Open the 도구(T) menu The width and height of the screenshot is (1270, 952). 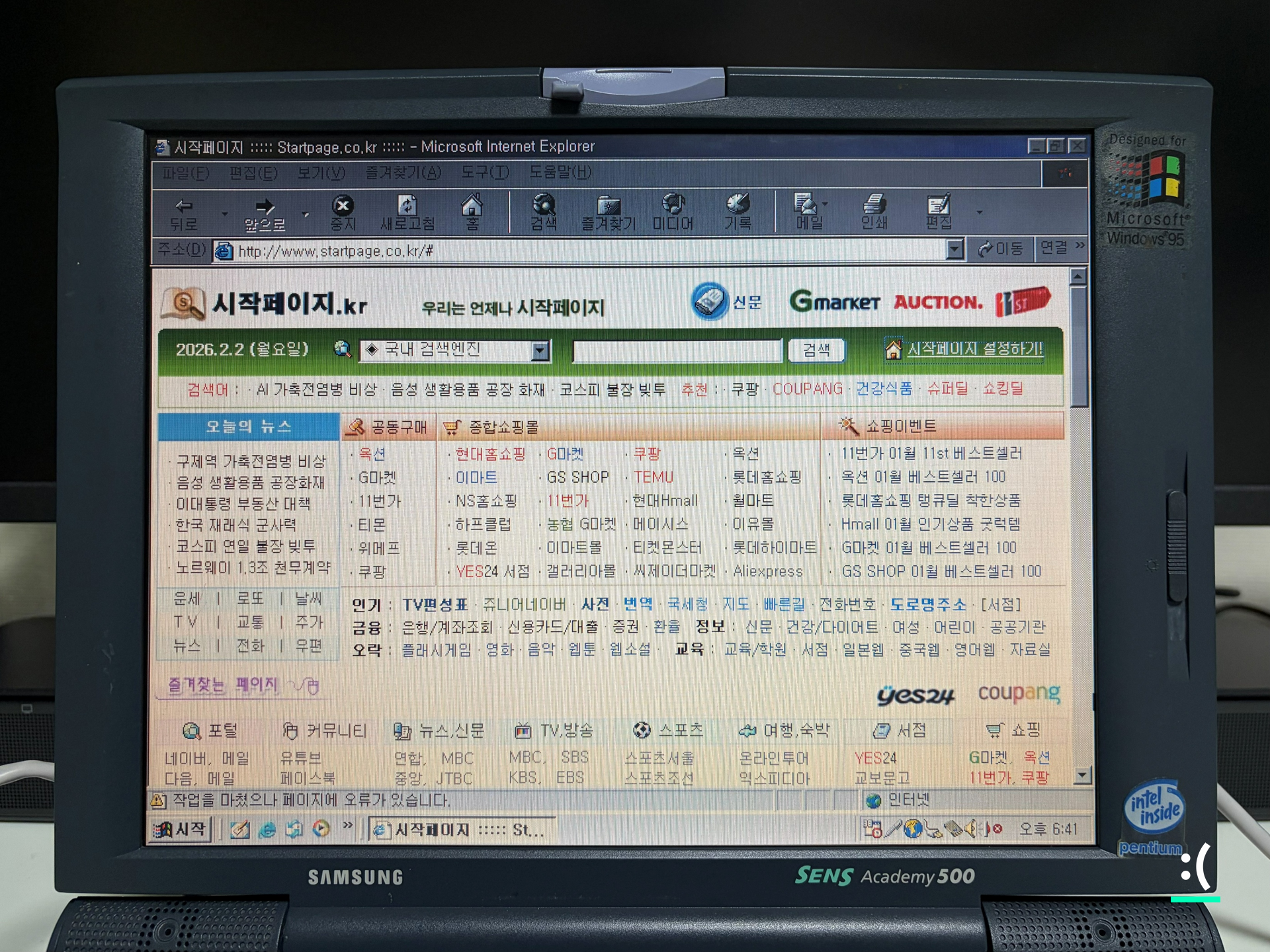pos(485,173)
